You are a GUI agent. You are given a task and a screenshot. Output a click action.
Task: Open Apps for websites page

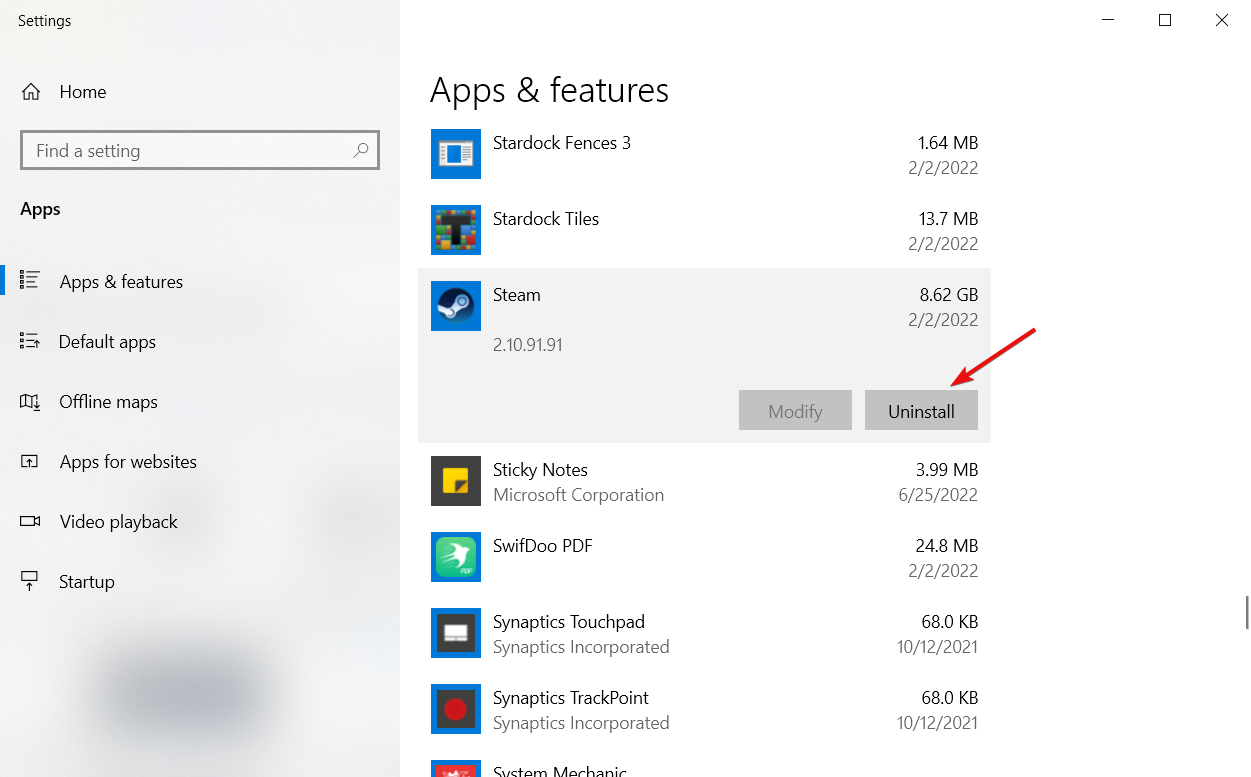click(x=200, y=462)
